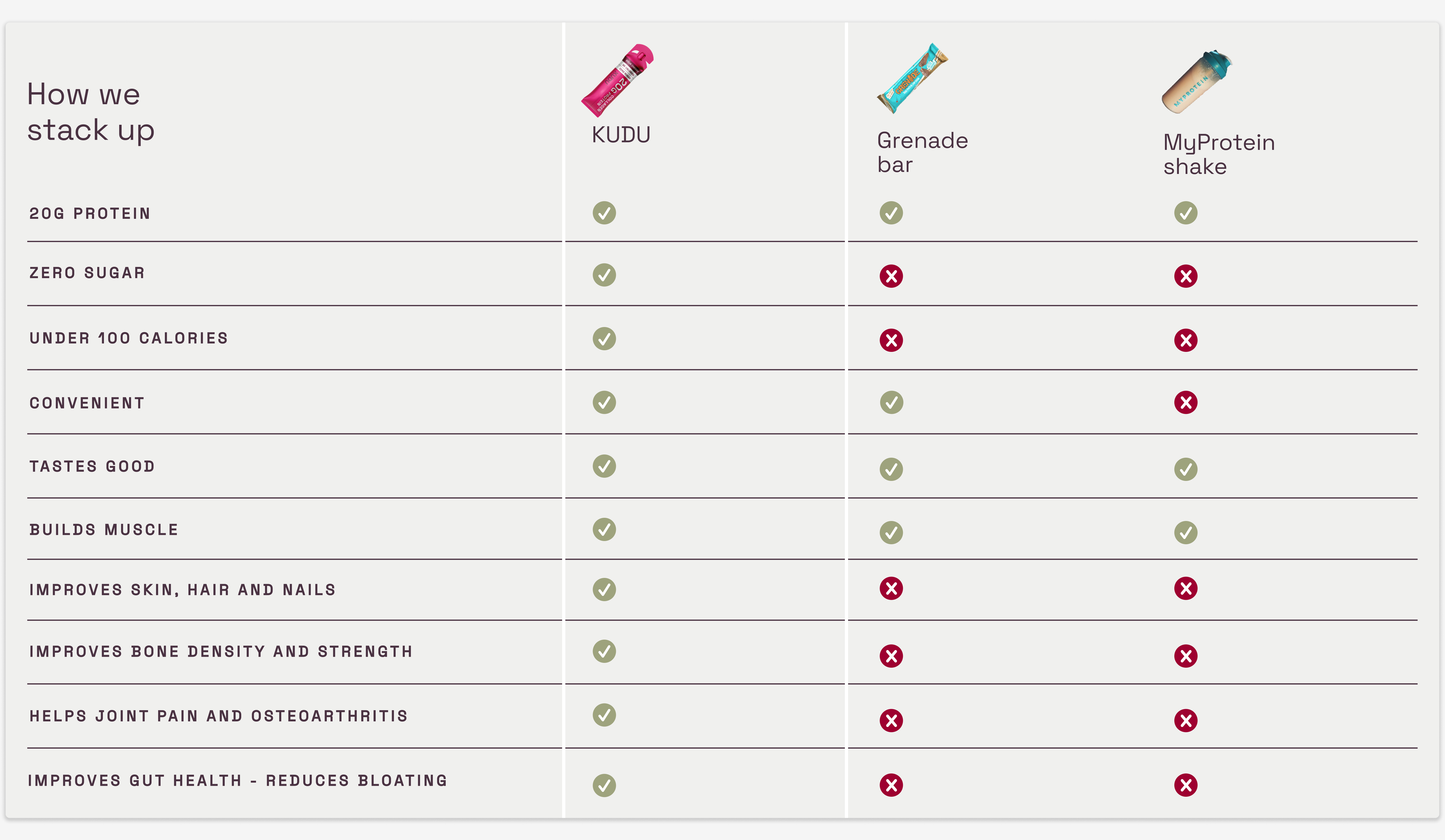The height and width of the screenshot is (840, 1445).
Task: Click the KUDU pink sachet product image
Action: pos(617,80)
